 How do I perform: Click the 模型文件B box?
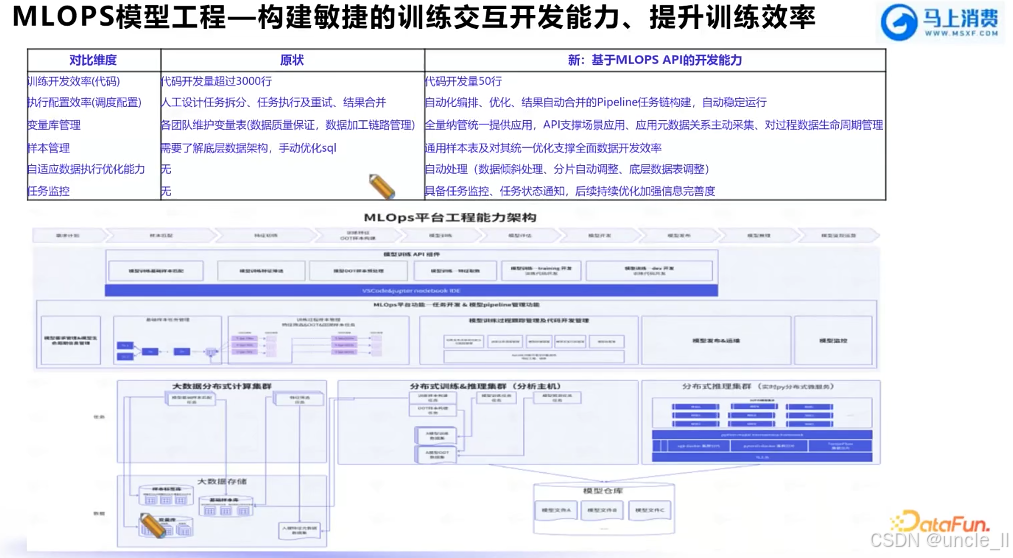click(x=602, y=510)
